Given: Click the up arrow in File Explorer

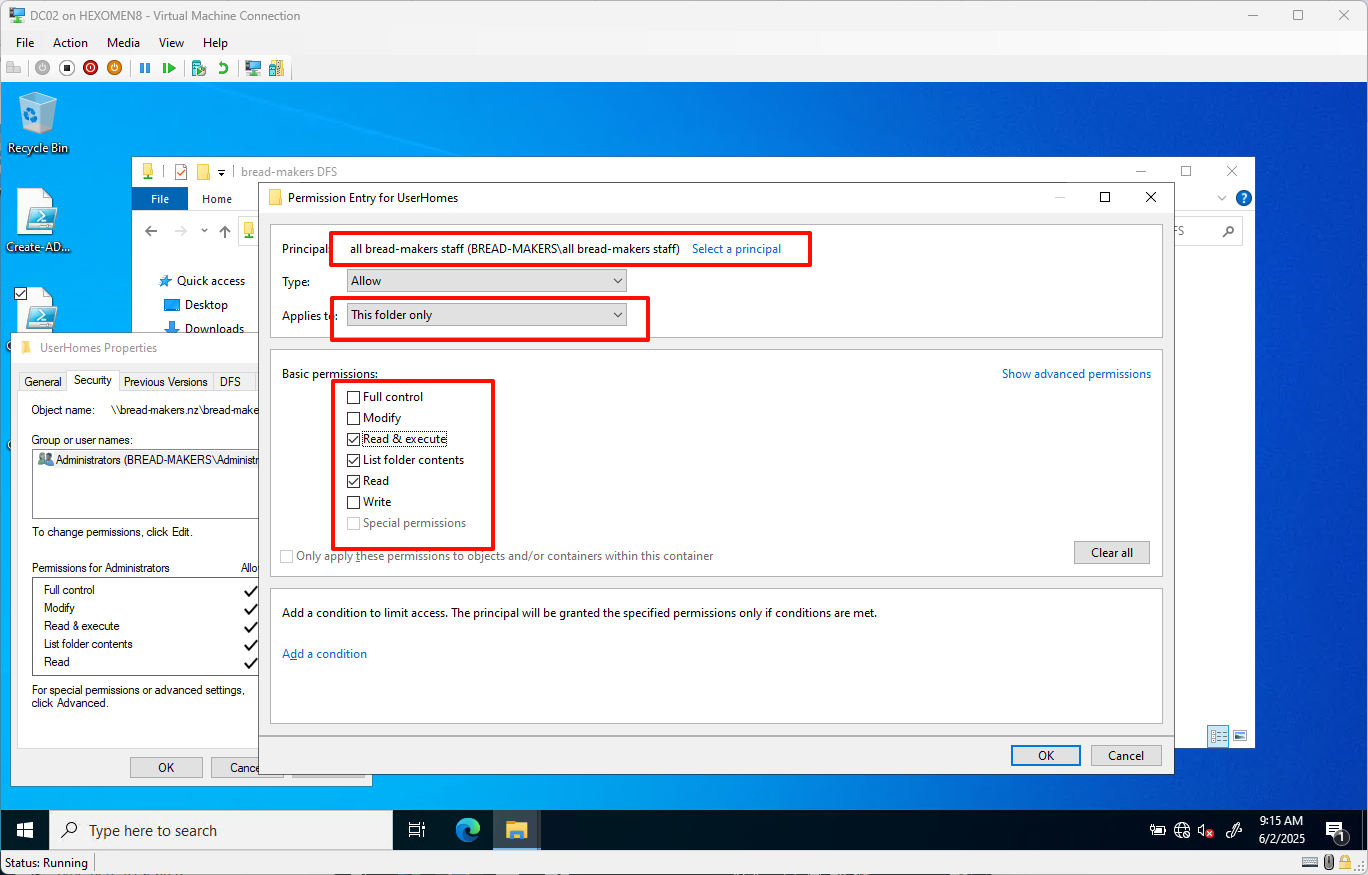Looking at the screenshot, I should (x=225, y=231).
